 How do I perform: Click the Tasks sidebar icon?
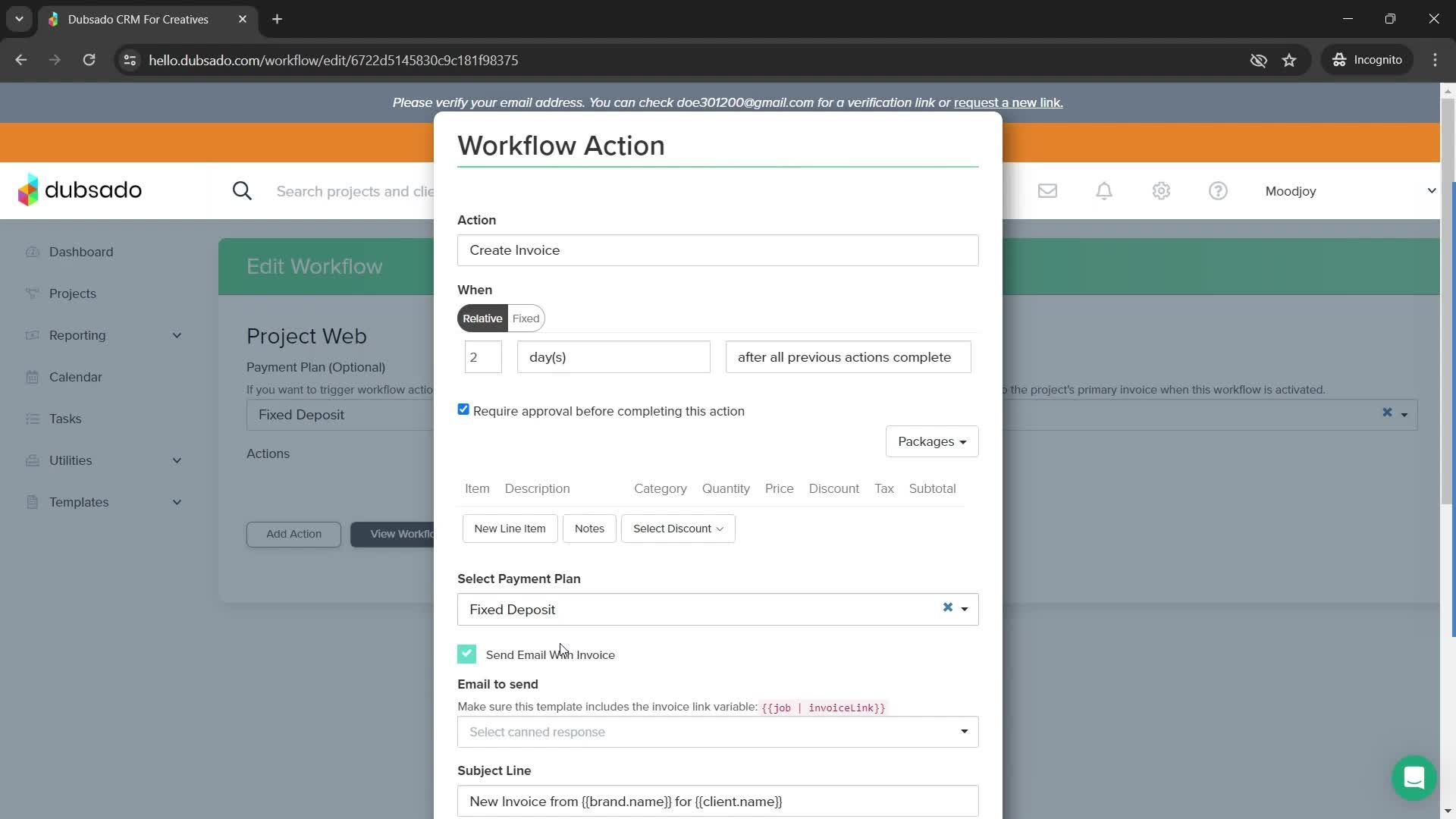[32, 419]
